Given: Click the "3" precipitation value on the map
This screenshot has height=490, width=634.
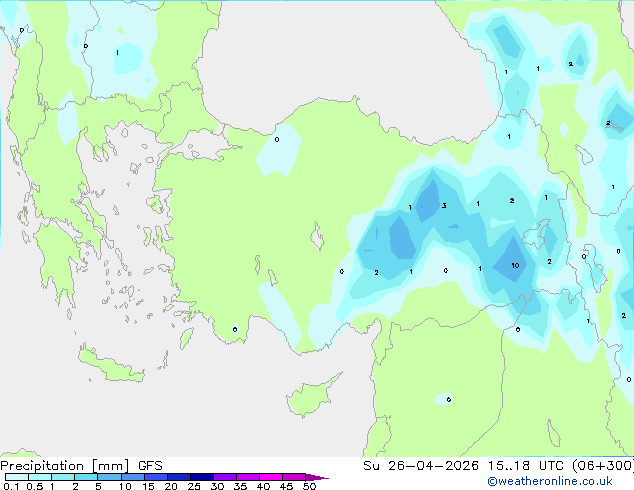Looking at the screenshot, I should pyautogui.click(x=444, y=206).
